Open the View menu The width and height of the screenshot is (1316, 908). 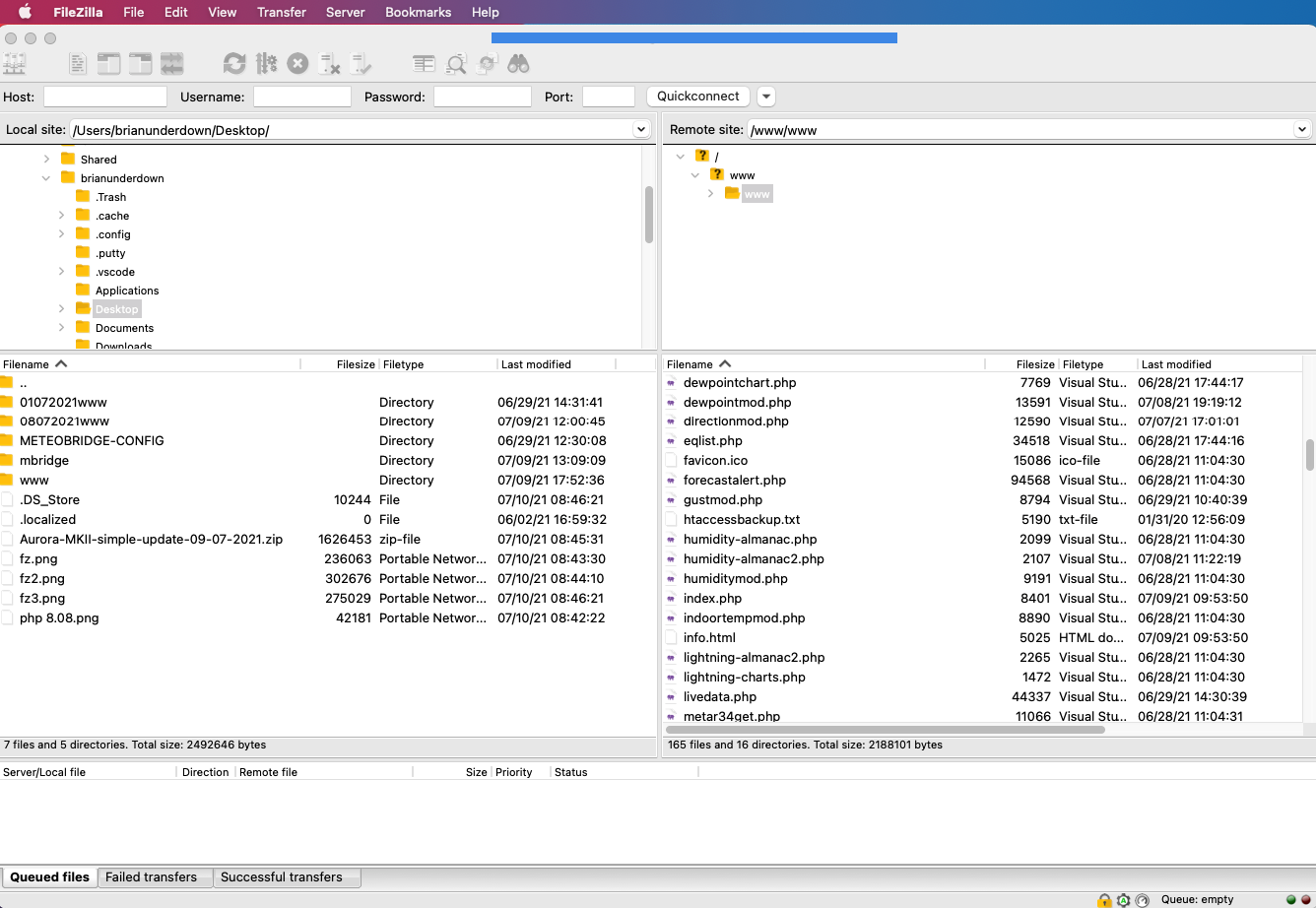[222, 12]
